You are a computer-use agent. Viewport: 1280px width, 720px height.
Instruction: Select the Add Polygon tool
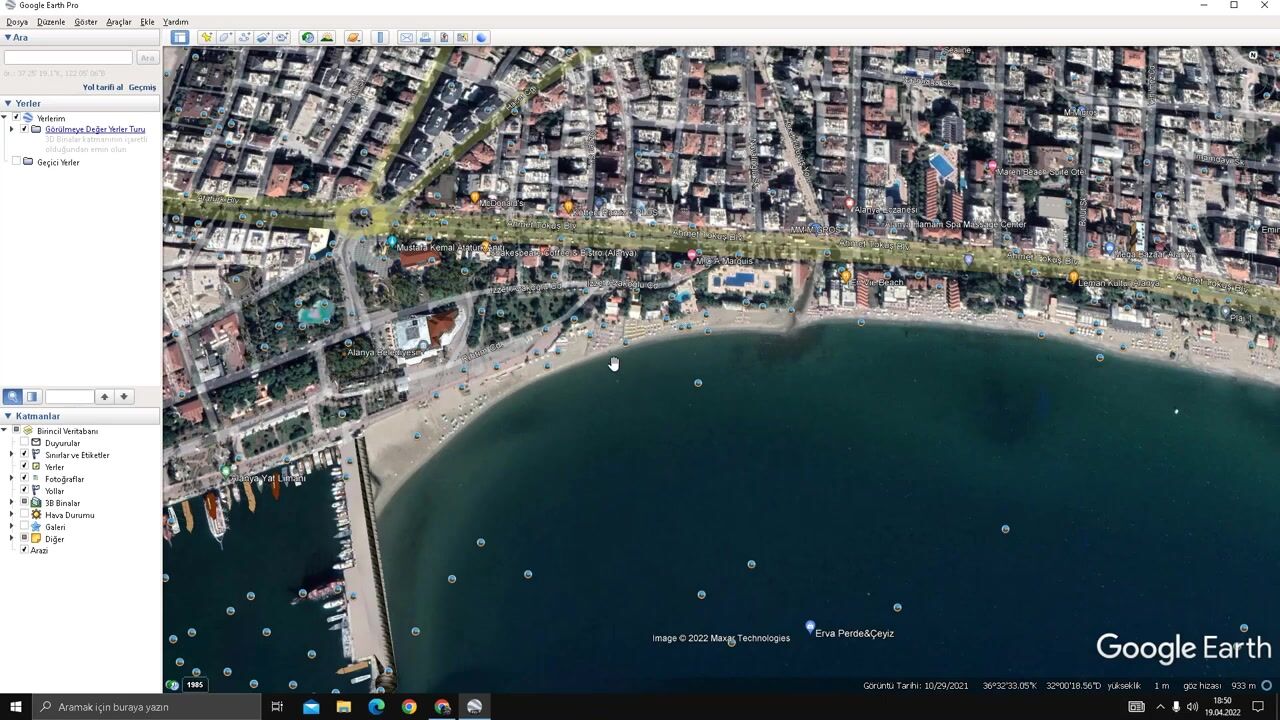[225, 37]
